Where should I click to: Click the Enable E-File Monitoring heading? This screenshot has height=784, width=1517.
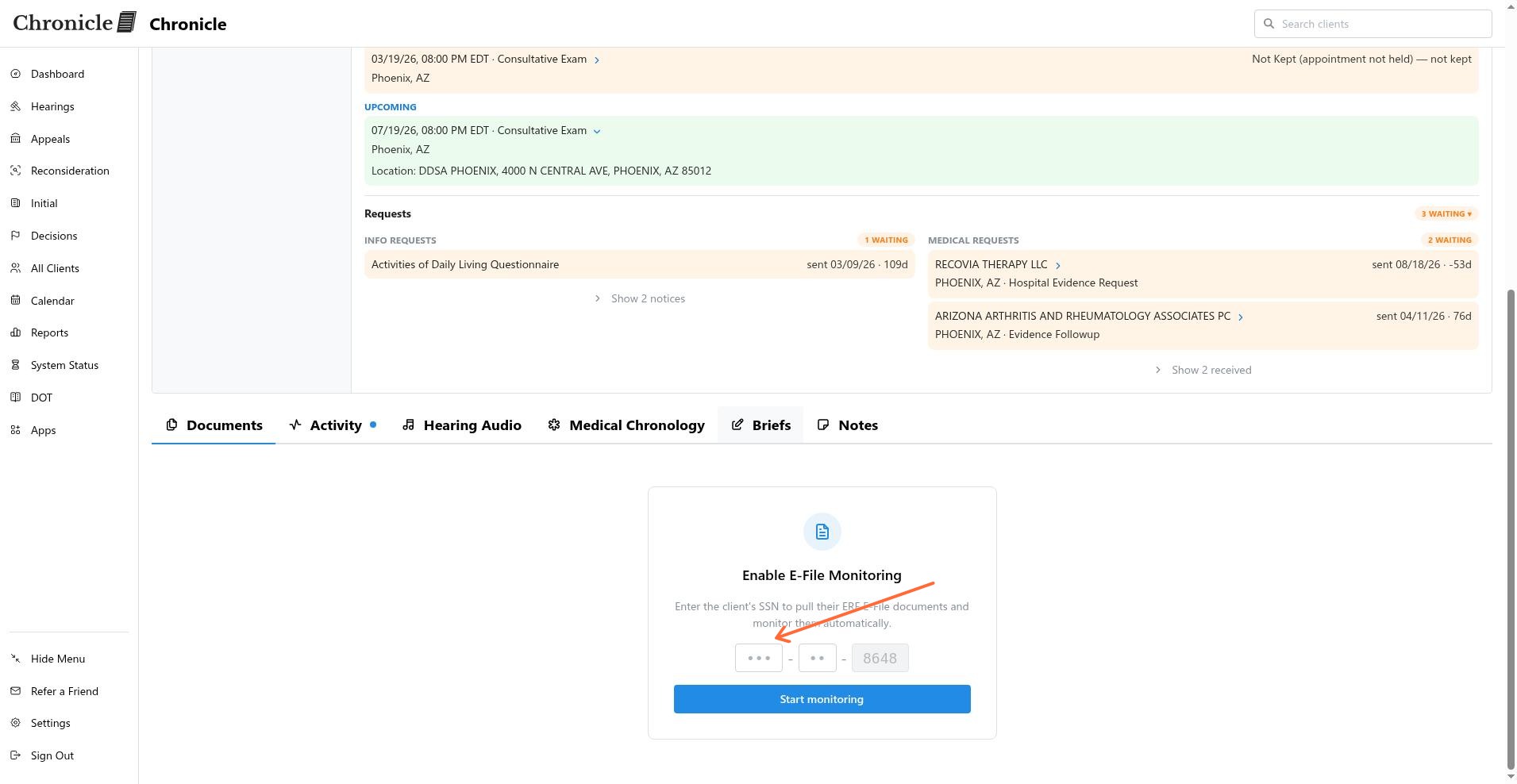822,575
